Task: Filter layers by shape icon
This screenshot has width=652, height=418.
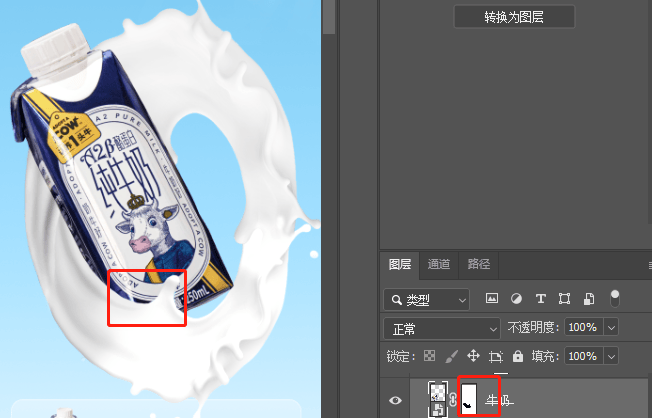Action: pyautogui.click(x=564, y=299)
